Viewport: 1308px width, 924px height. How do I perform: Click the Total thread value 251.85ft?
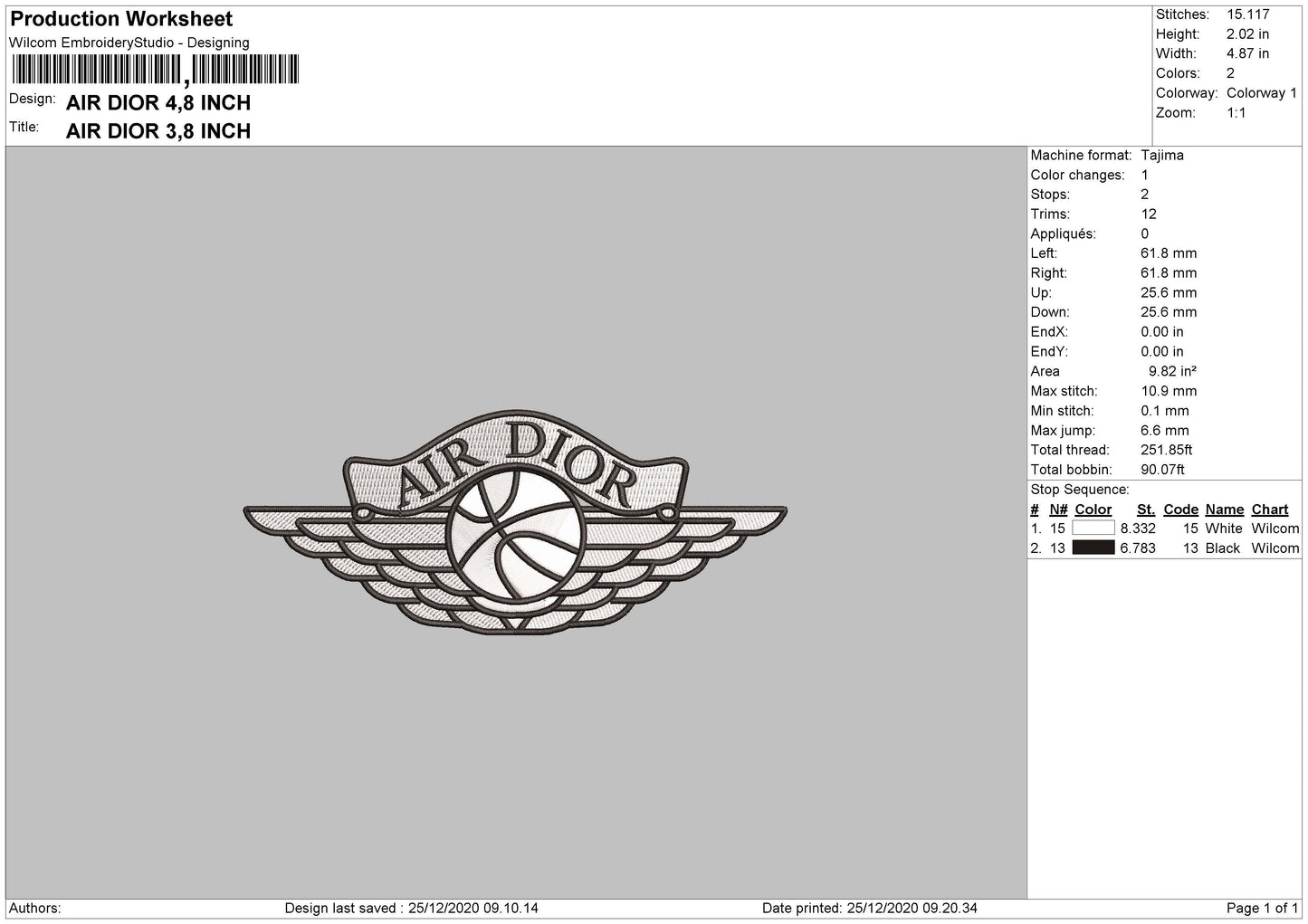pyautogui.click(x=1167, y=451)
